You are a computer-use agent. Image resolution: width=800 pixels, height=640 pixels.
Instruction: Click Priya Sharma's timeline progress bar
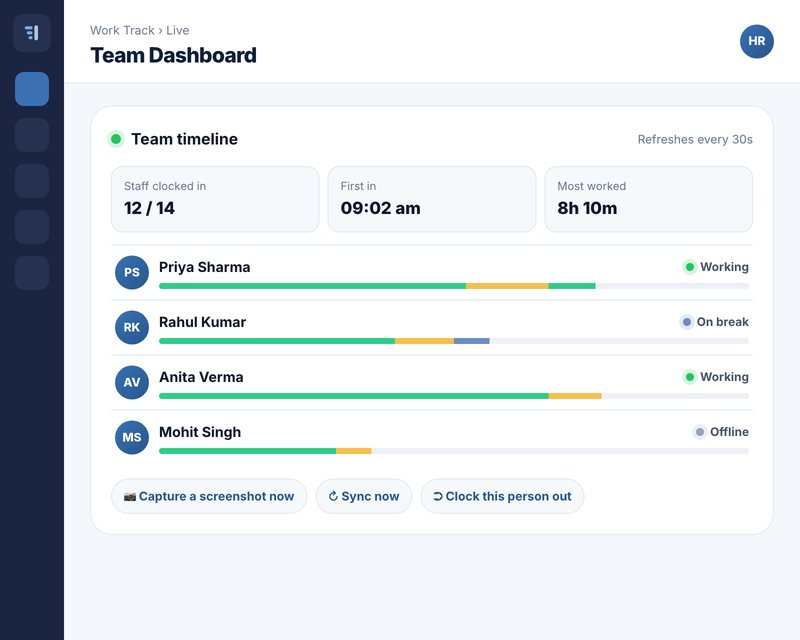[454, 286]
